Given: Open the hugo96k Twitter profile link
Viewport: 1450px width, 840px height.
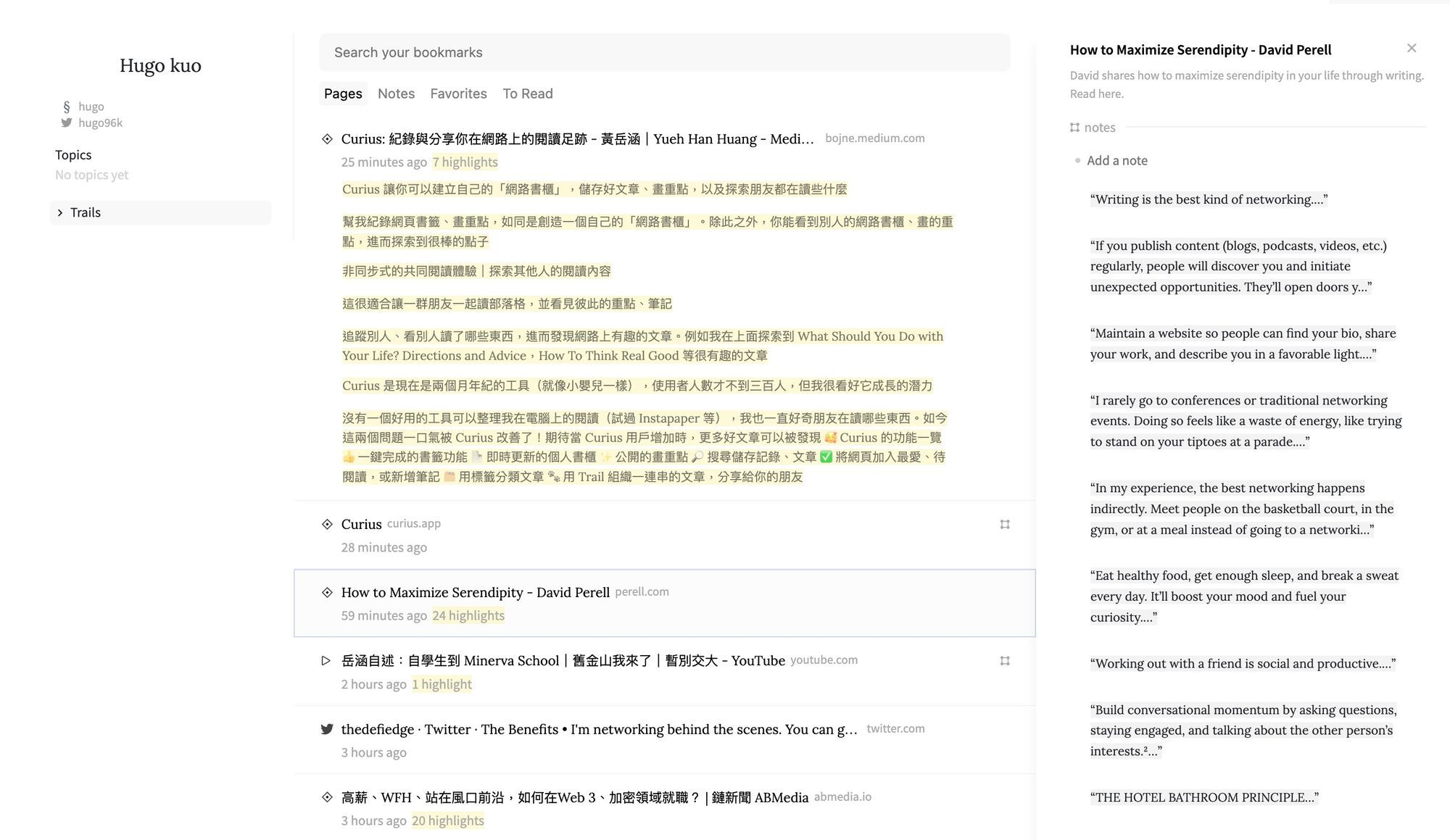Looking at the screenshot, I should pos(100,122).
